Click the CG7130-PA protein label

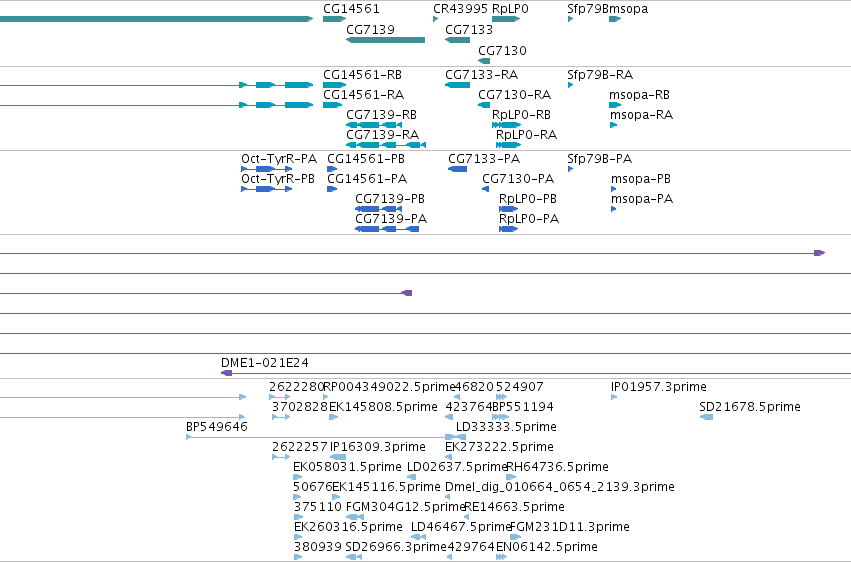pos(518,178)
